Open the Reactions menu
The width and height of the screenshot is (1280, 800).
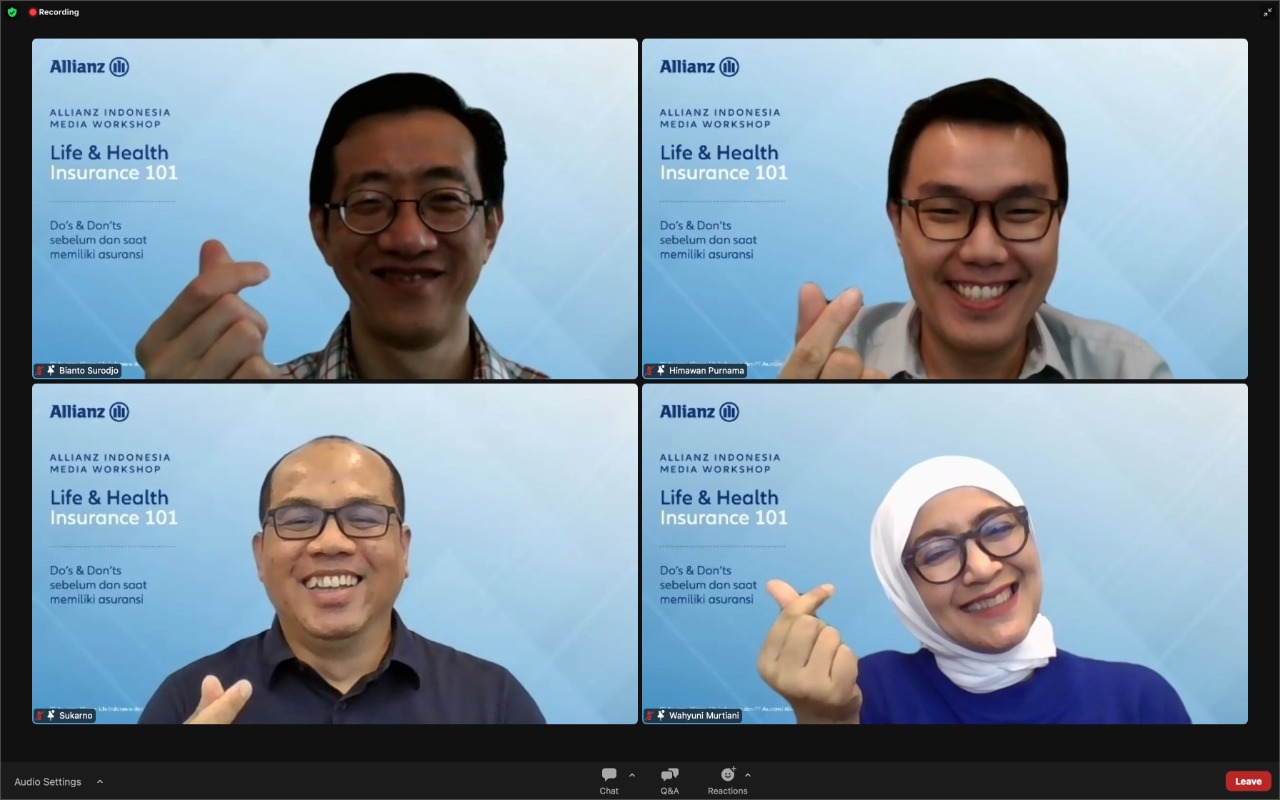tap(727, 781)
